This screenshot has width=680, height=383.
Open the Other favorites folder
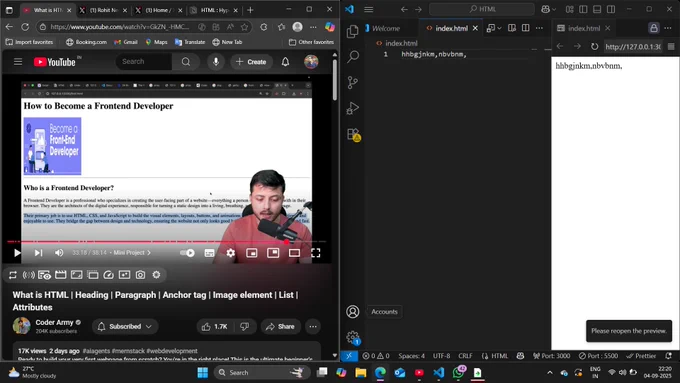point(311,42)
